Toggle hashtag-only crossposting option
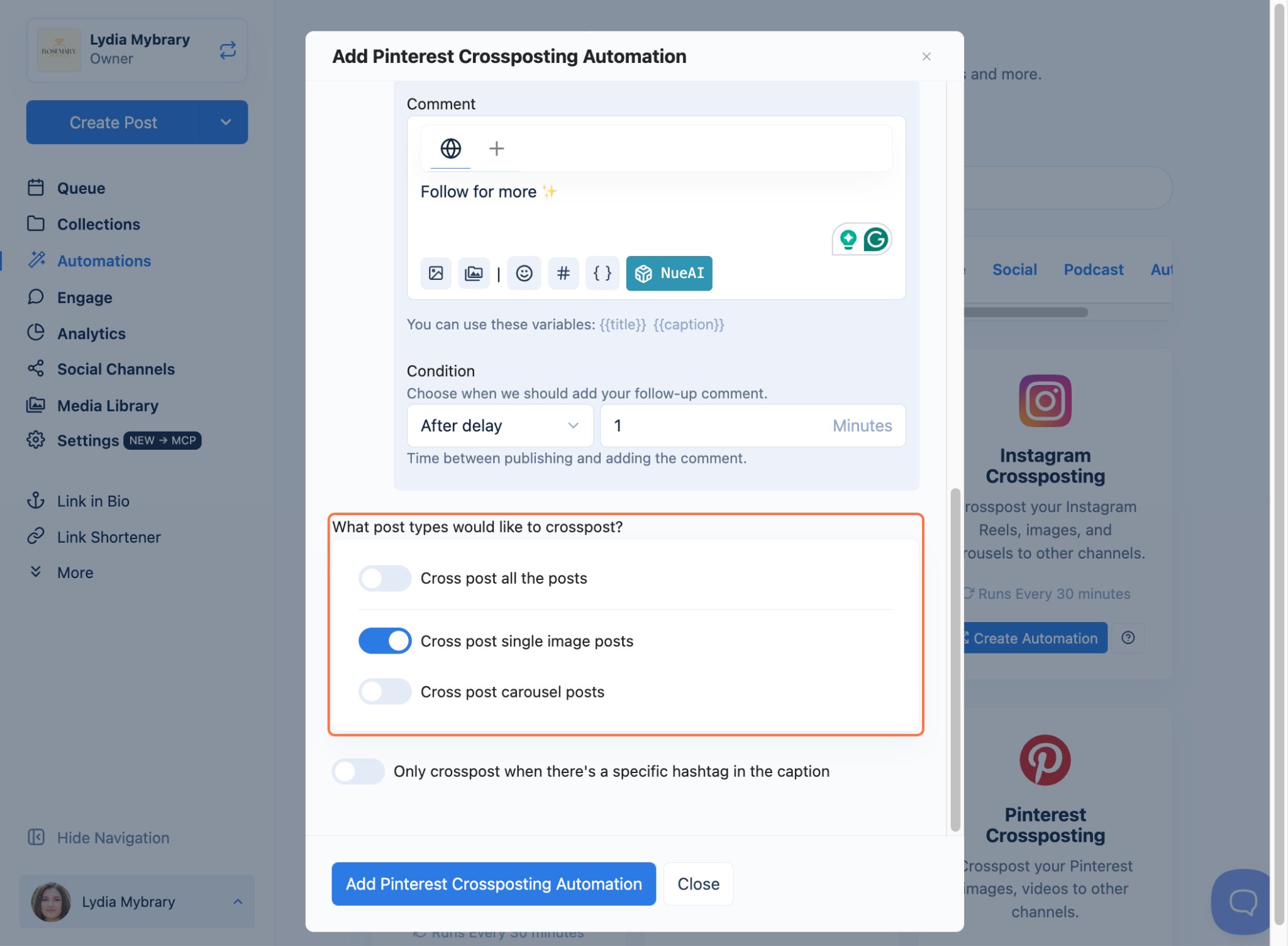1288x946 pixels. [x=358, y=771]
